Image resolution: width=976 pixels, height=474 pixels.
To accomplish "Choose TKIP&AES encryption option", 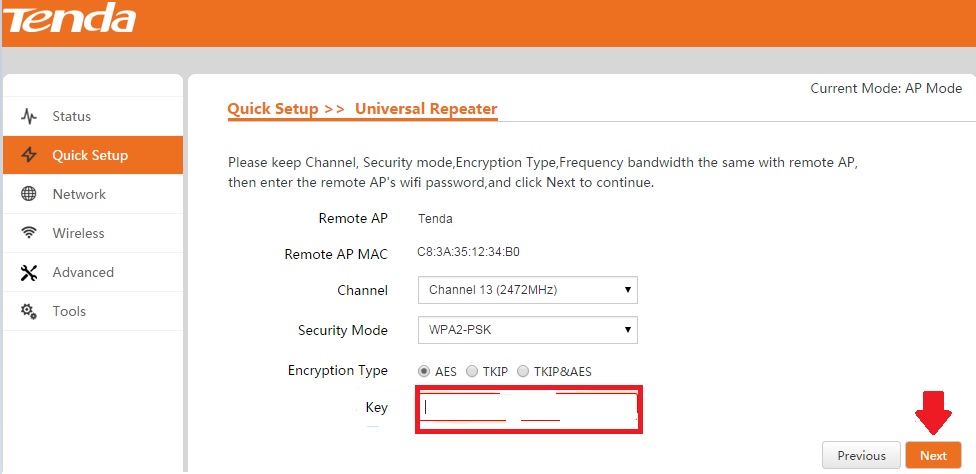I will coord(523,371).
